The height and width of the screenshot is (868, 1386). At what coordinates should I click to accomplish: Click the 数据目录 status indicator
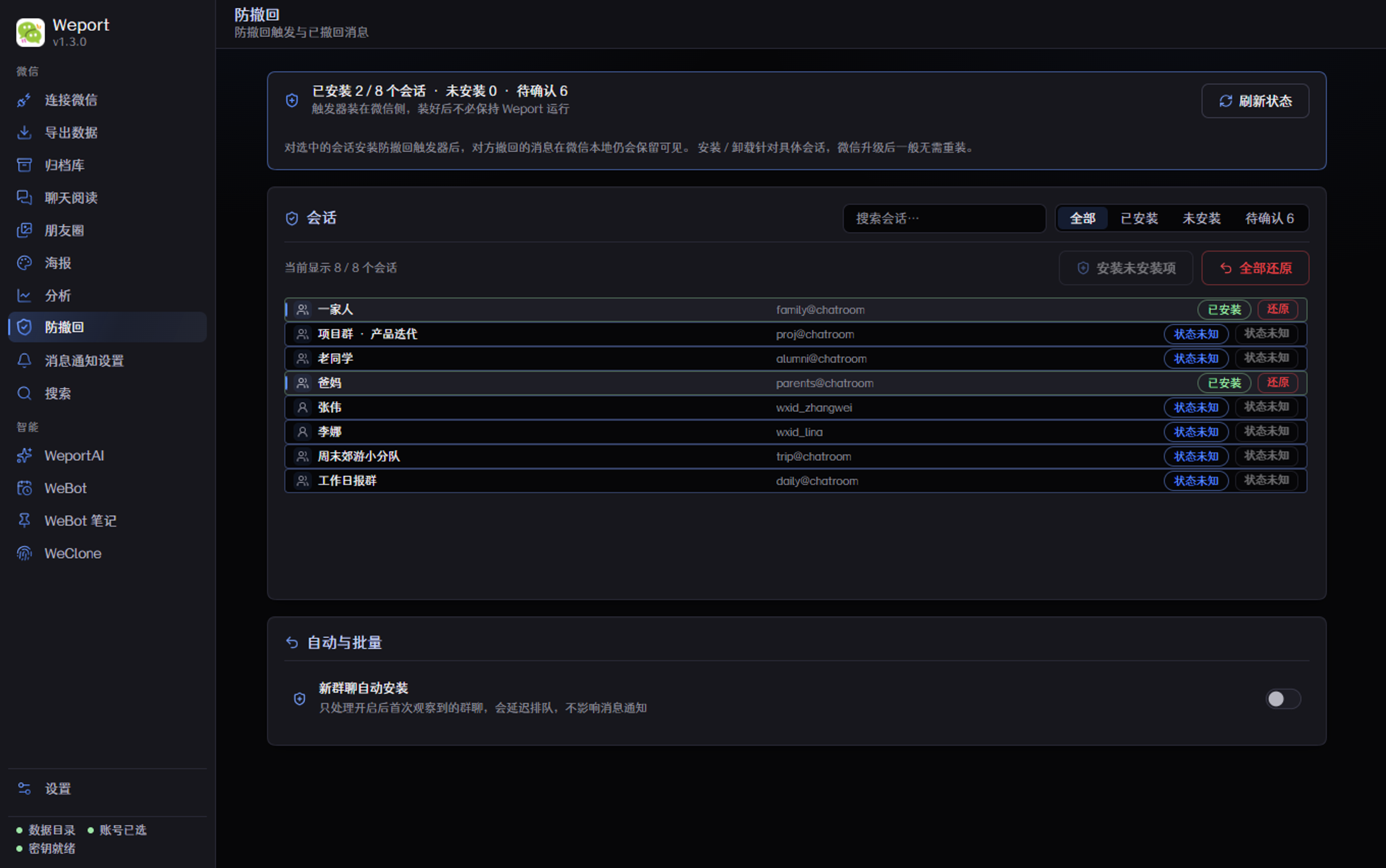[46, 830]
